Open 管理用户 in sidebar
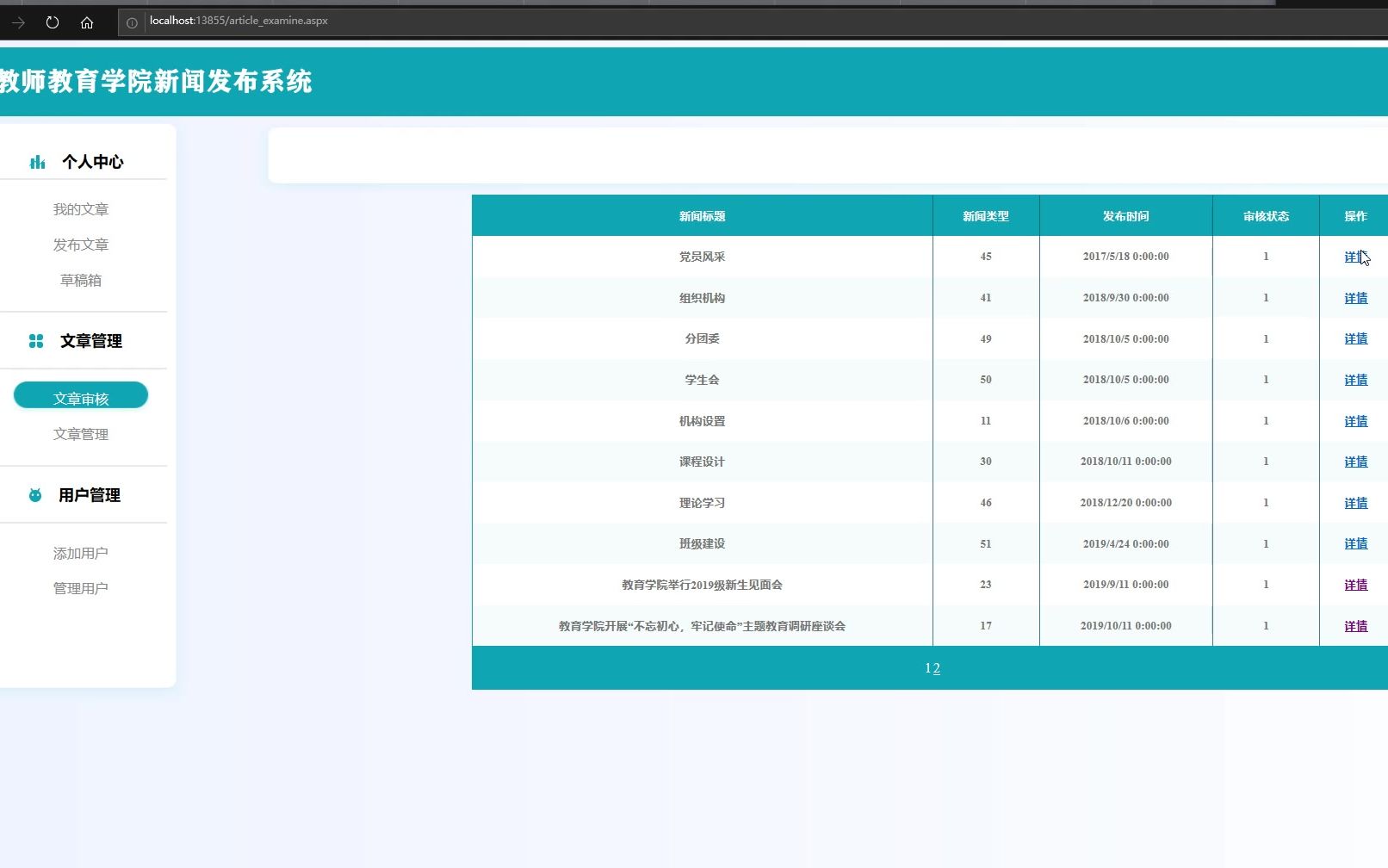This screenshot has width=1388, height=868. [81, 588]
